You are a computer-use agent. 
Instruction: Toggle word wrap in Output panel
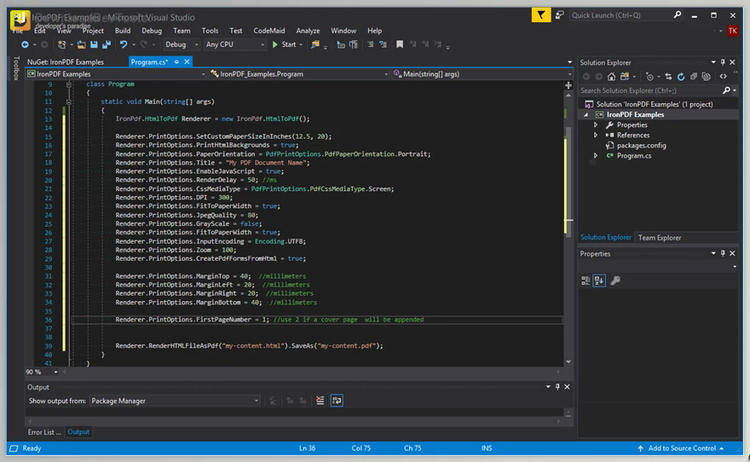click(337, 401)
